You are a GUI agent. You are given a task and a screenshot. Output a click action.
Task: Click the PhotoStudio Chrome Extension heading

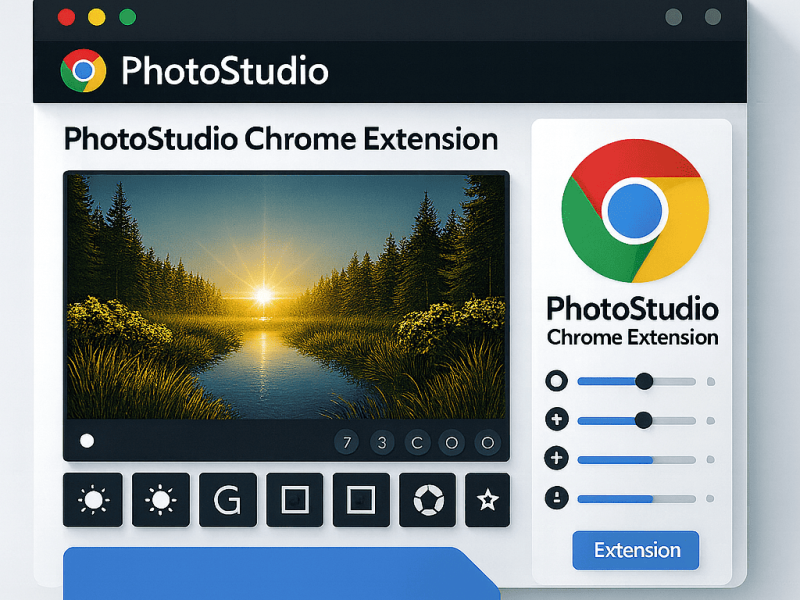click(x=281, y=139)
